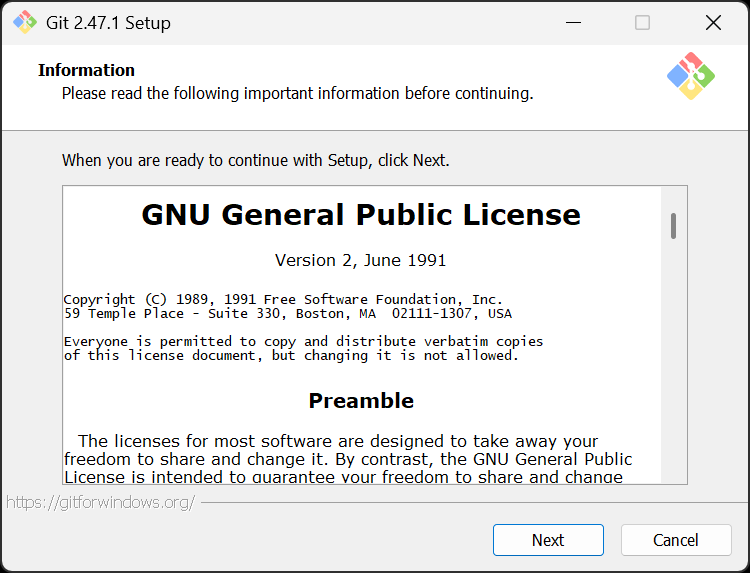Click the GNU General Public License heading
Viewport: 750px width, 573px height.
tap(361, 214)
